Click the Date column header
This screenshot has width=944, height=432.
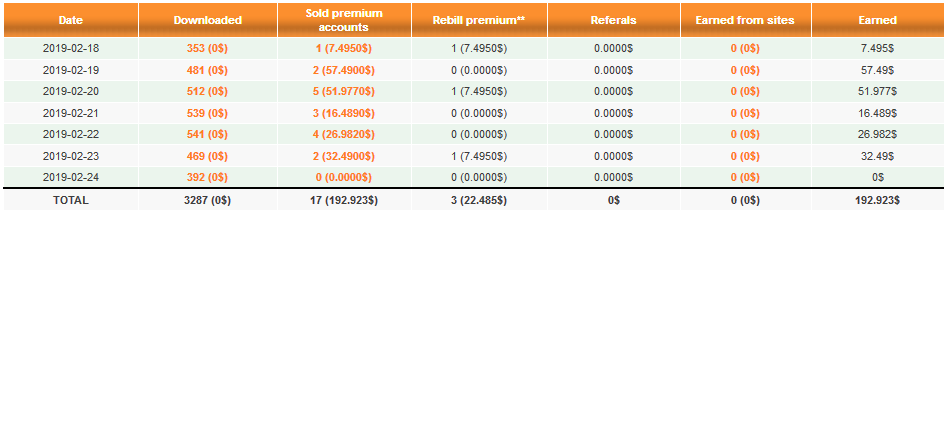pyautogui.click(x=70, y=20)
